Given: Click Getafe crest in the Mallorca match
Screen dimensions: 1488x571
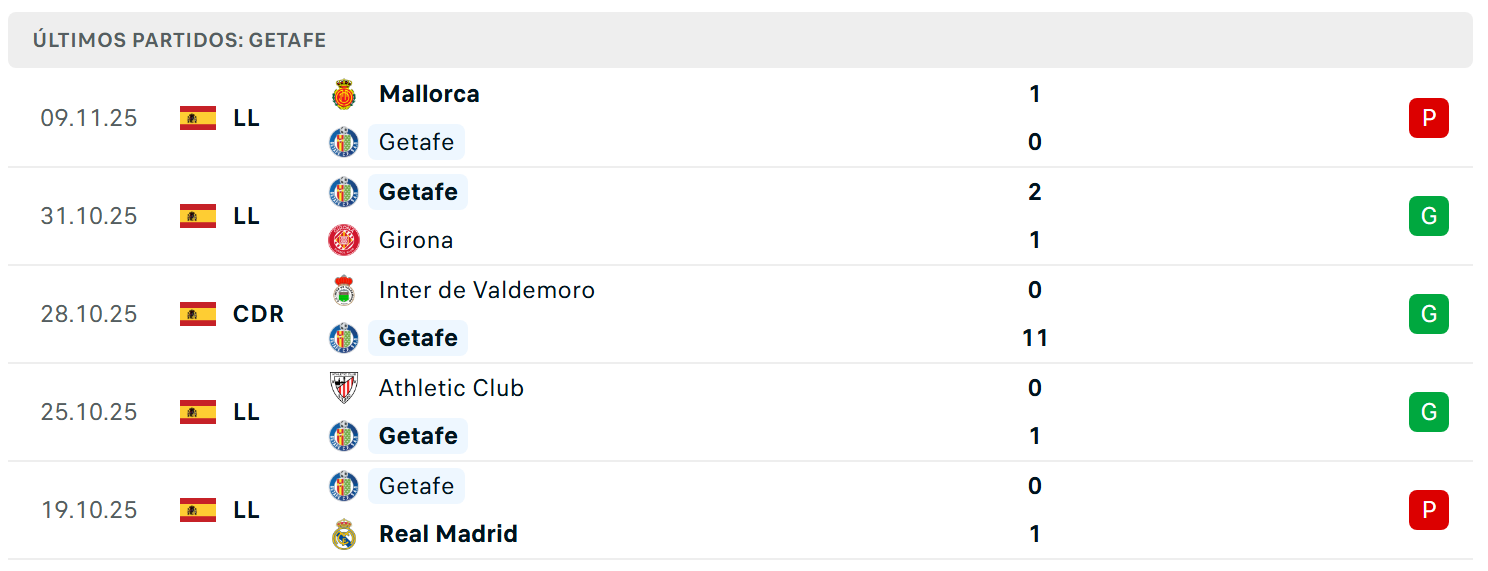Looking at the screenshot, I should 344,142.
